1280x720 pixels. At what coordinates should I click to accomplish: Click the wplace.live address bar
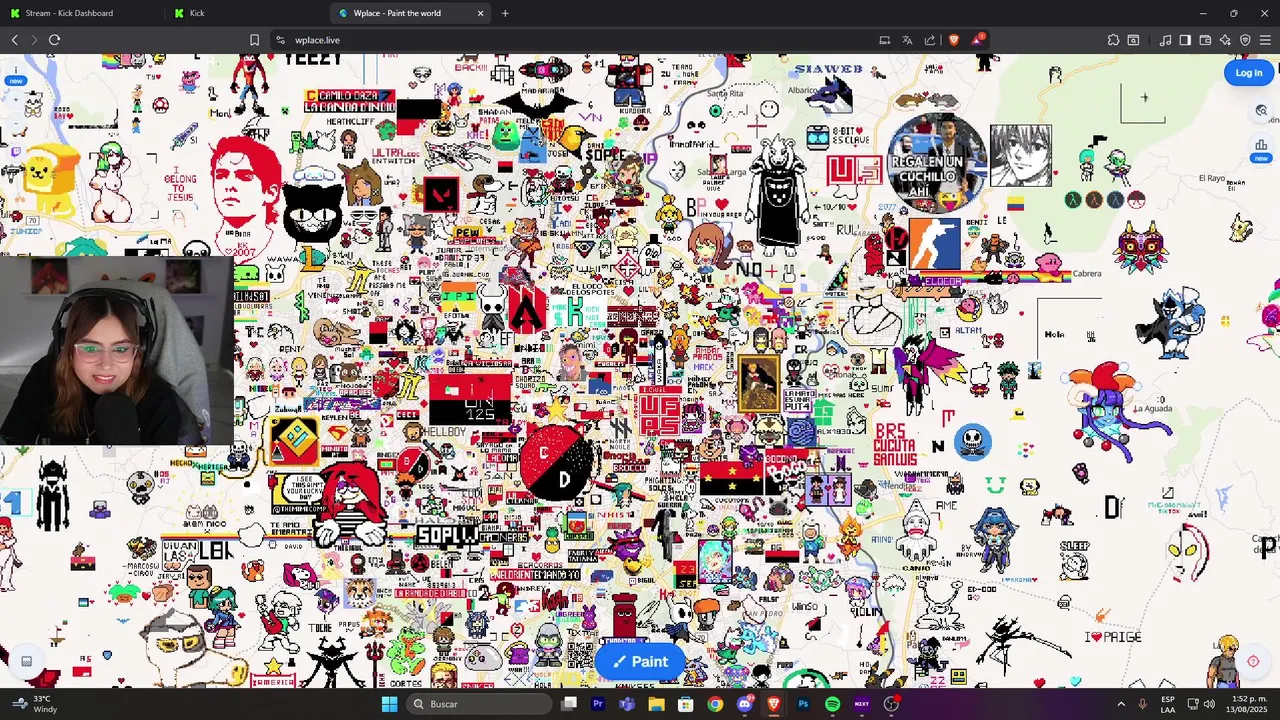[x=580, y=40]
